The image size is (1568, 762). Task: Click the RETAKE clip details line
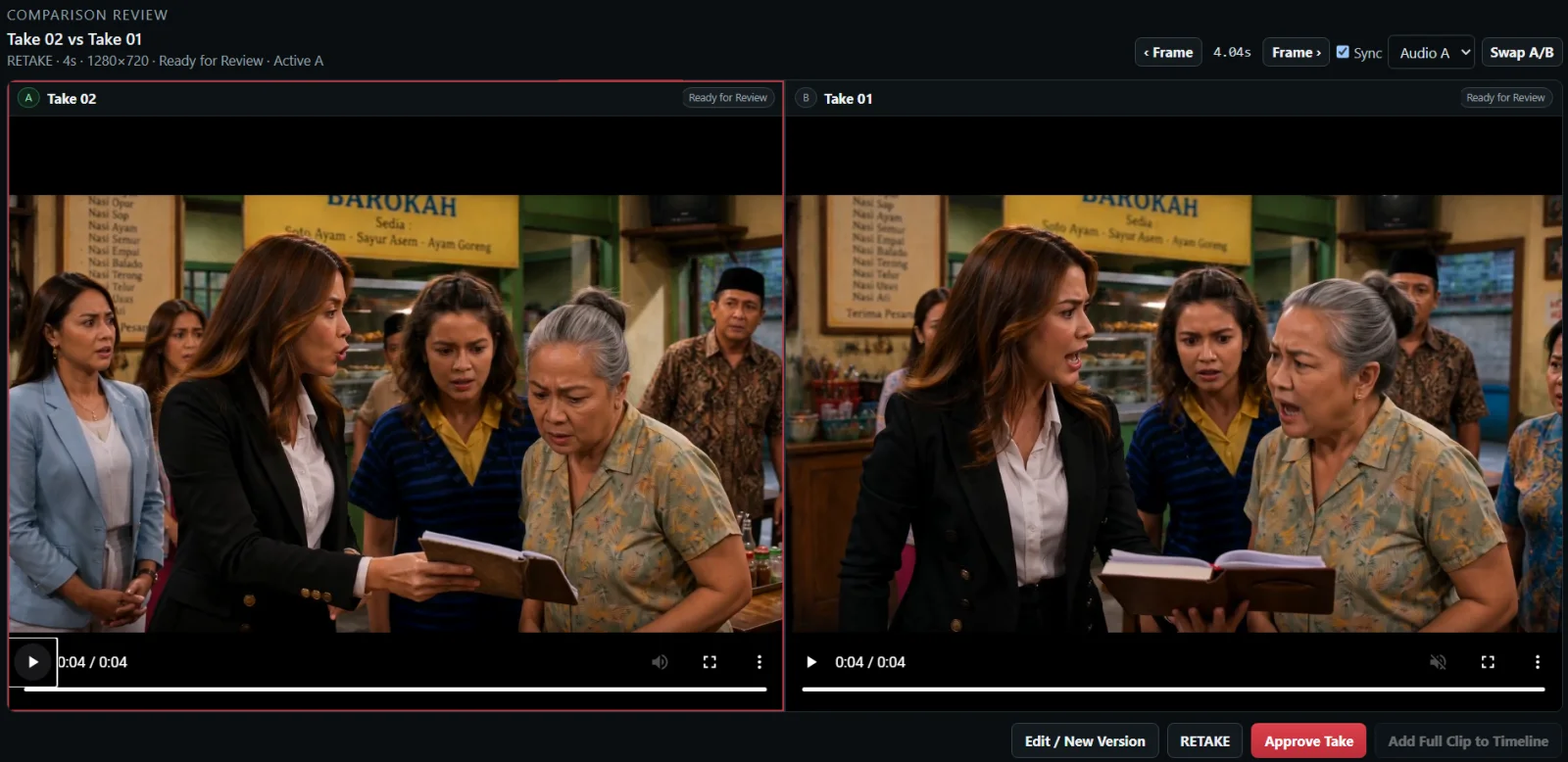coord(165,61)
